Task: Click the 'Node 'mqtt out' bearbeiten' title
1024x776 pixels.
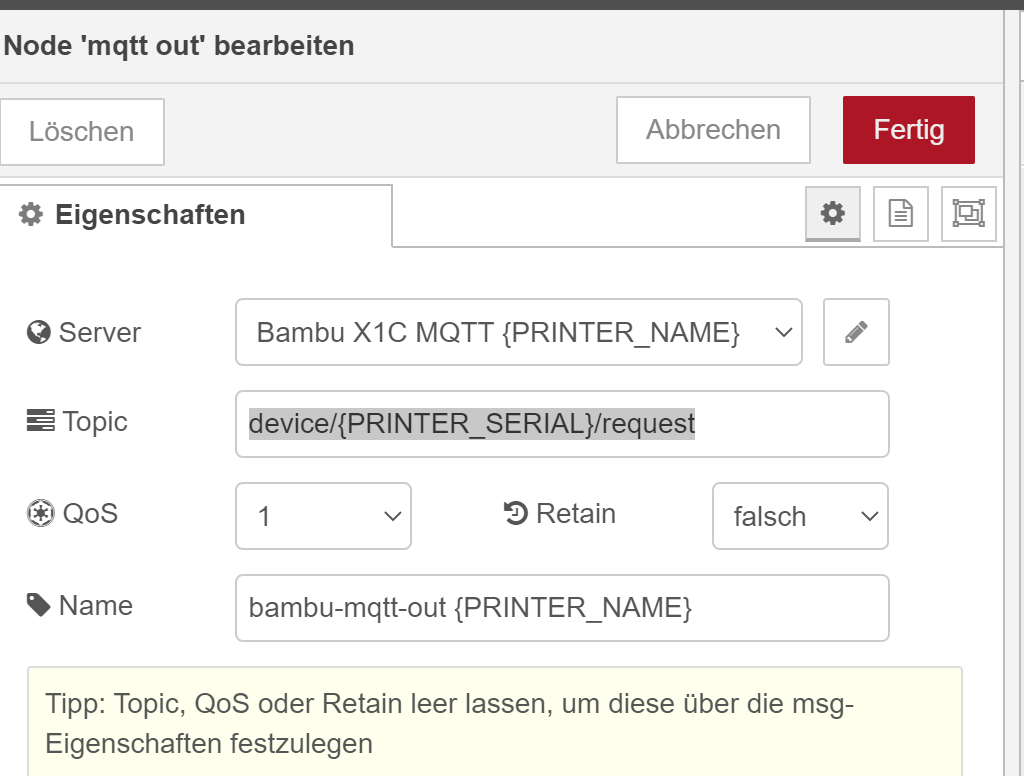Action: click(179, 46)
